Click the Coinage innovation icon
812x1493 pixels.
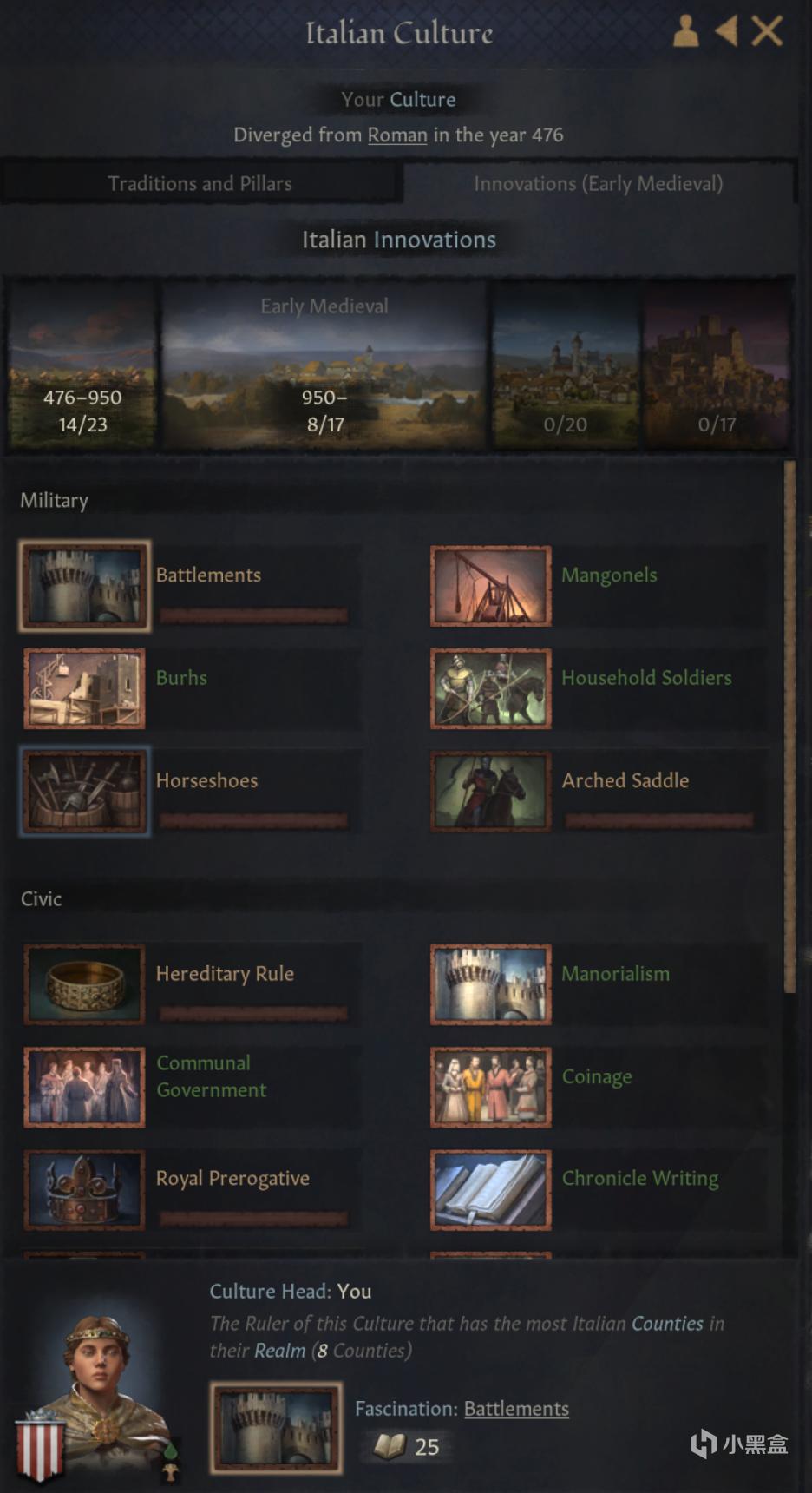(x=491, y=1087)
